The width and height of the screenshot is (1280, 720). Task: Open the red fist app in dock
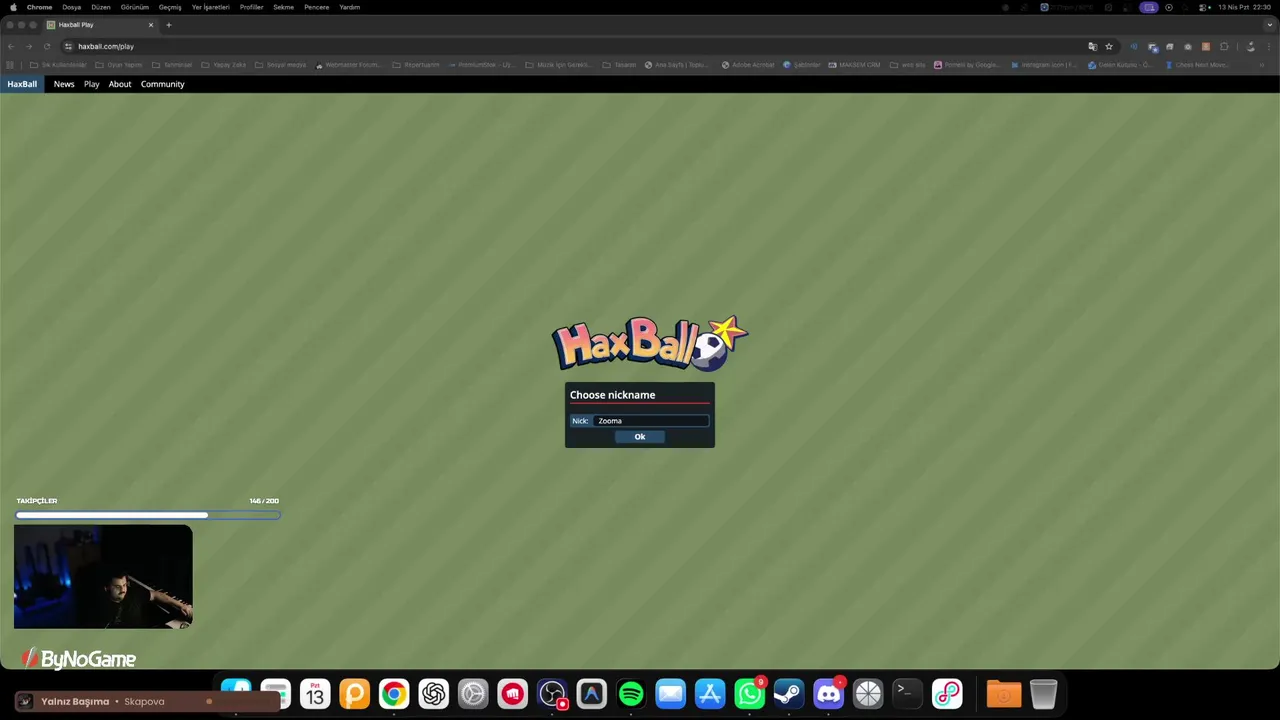[x=513, y=694]
